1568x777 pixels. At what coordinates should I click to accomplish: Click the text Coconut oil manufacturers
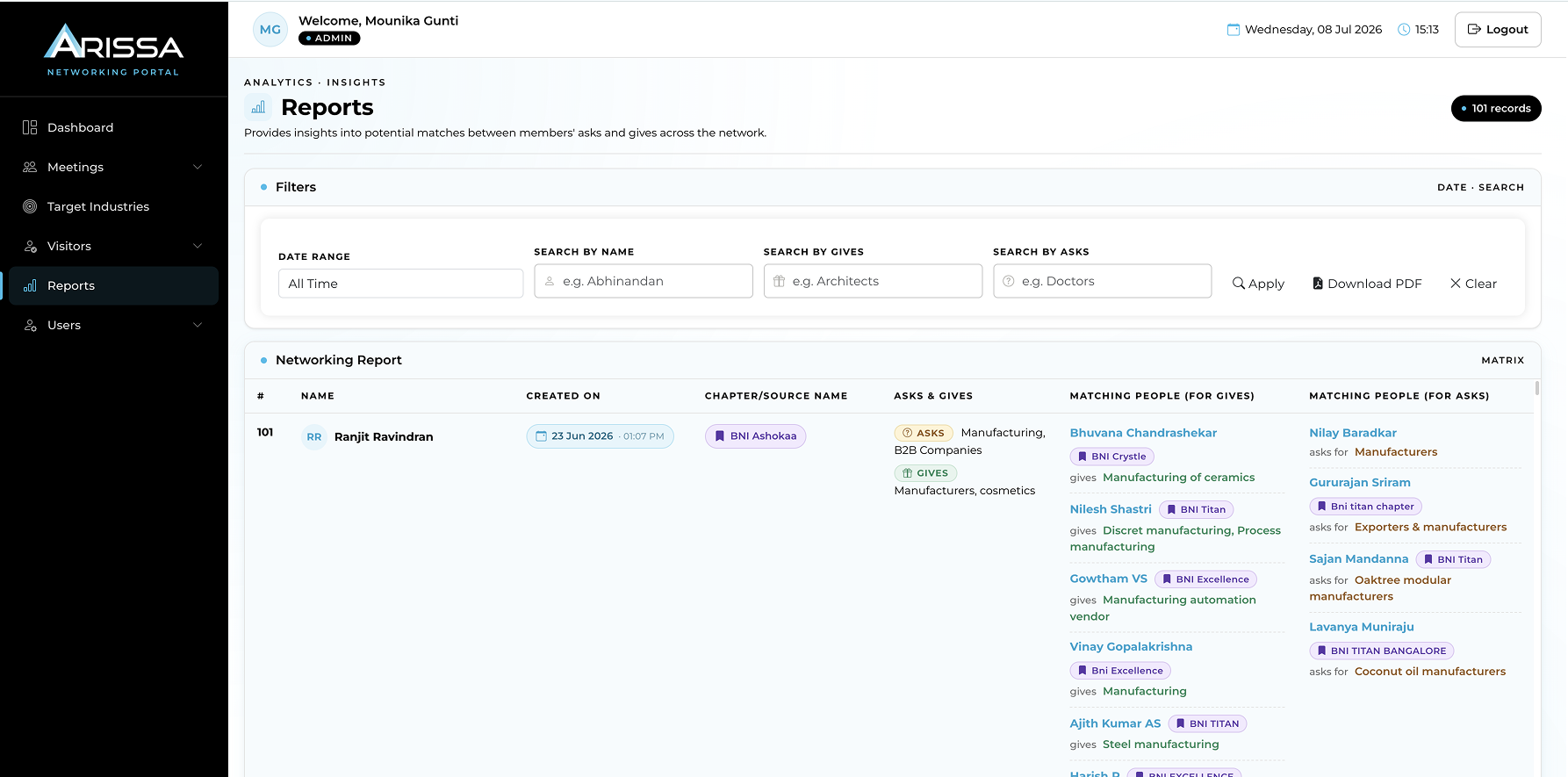(1430, 672)
